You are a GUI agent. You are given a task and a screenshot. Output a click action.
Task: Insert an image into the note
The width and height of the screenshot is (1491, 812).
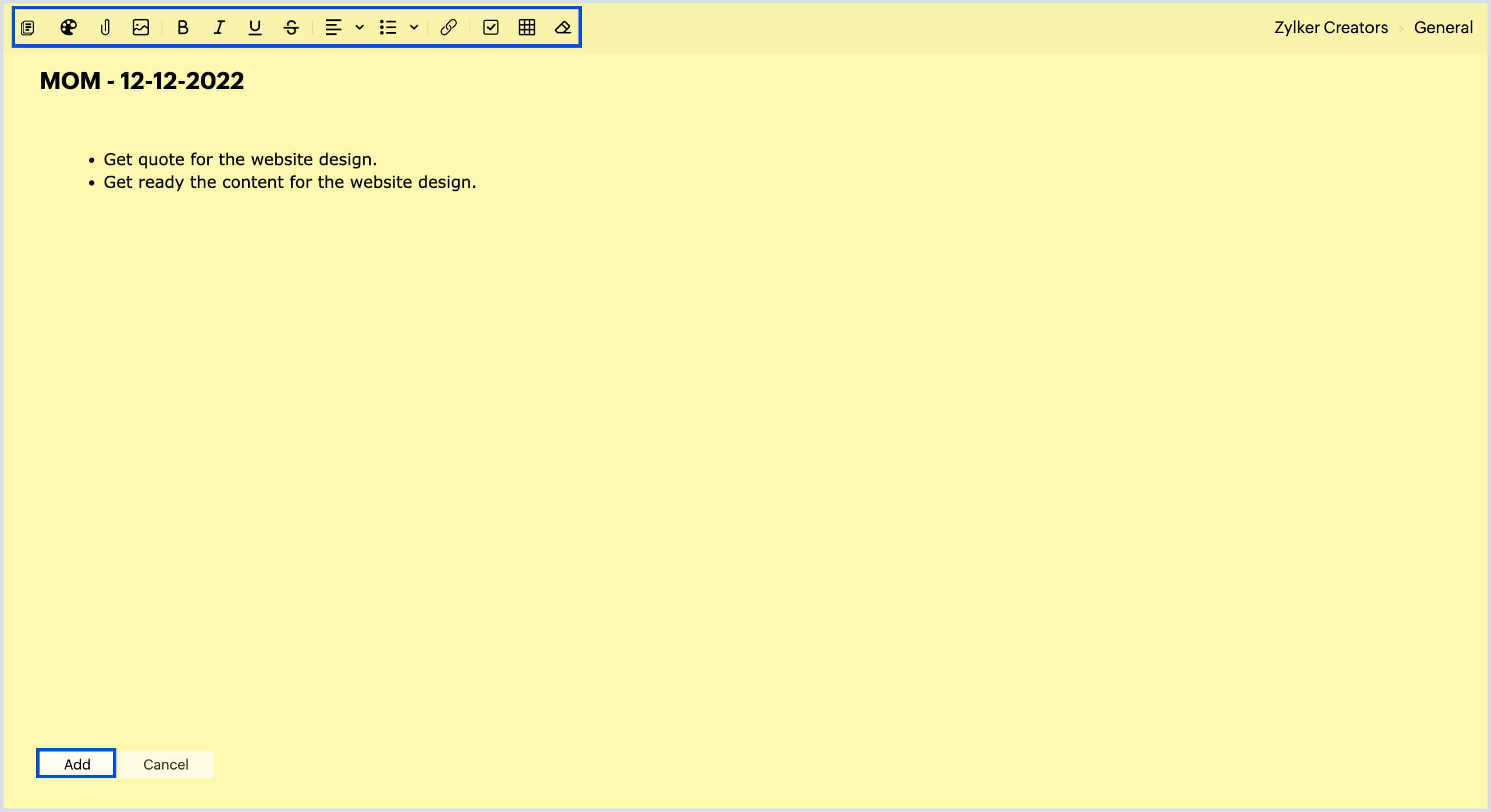[141, 27]
